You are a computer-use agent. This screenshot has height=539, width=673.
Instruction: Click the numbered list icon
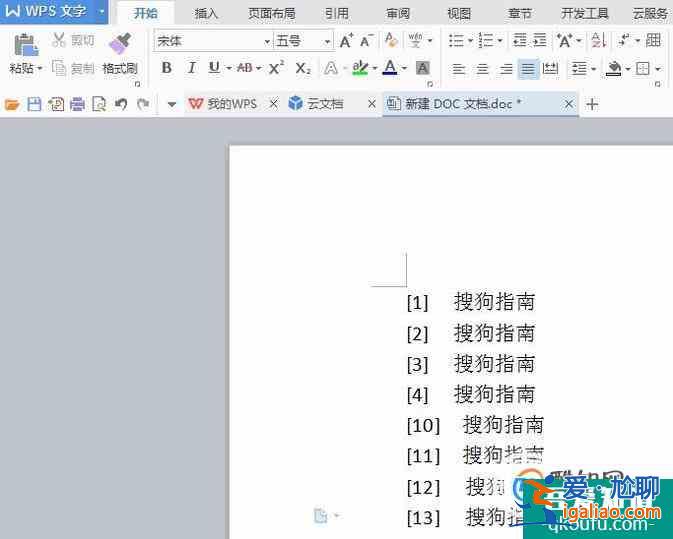[x=485, y=41]
